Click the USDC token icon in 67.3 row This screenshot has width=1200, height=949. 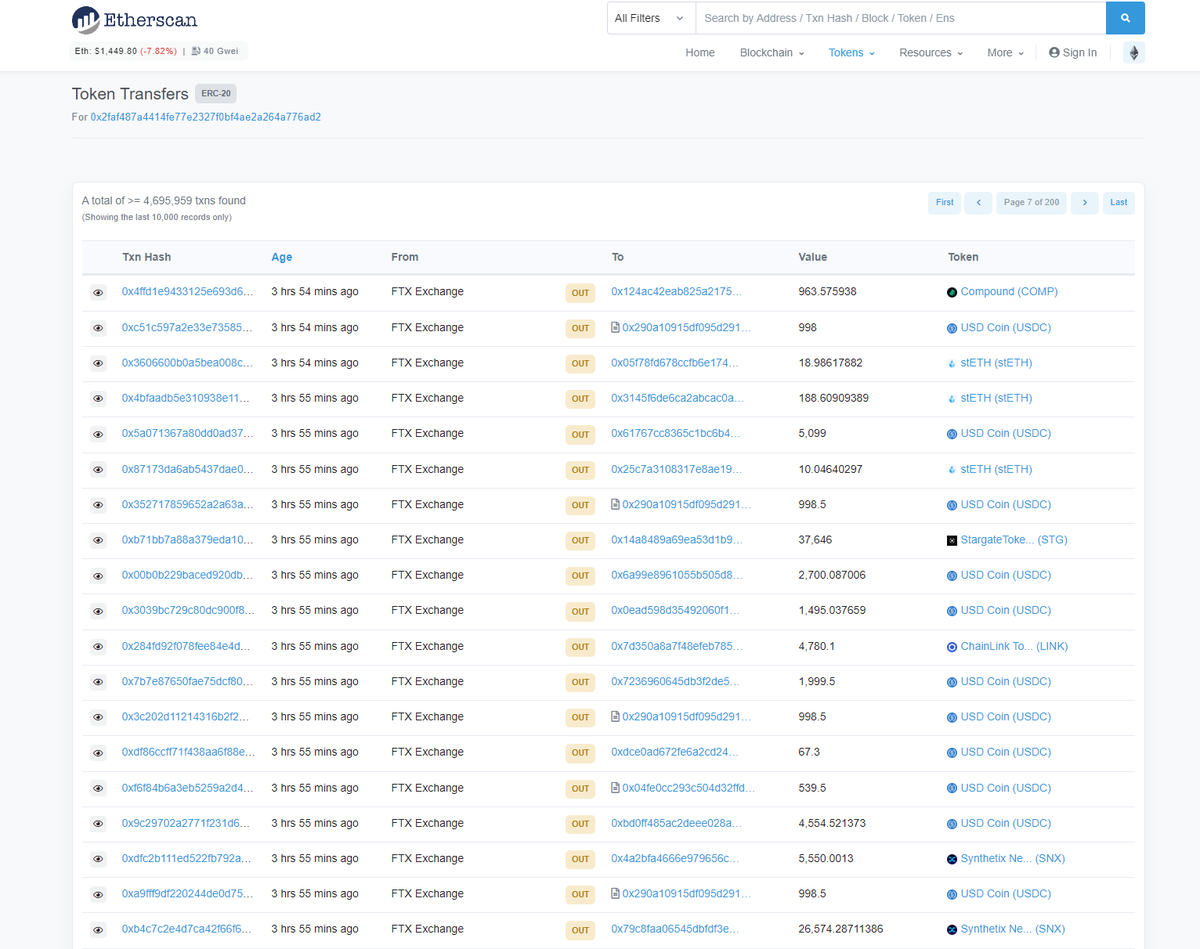click(952, 752)
